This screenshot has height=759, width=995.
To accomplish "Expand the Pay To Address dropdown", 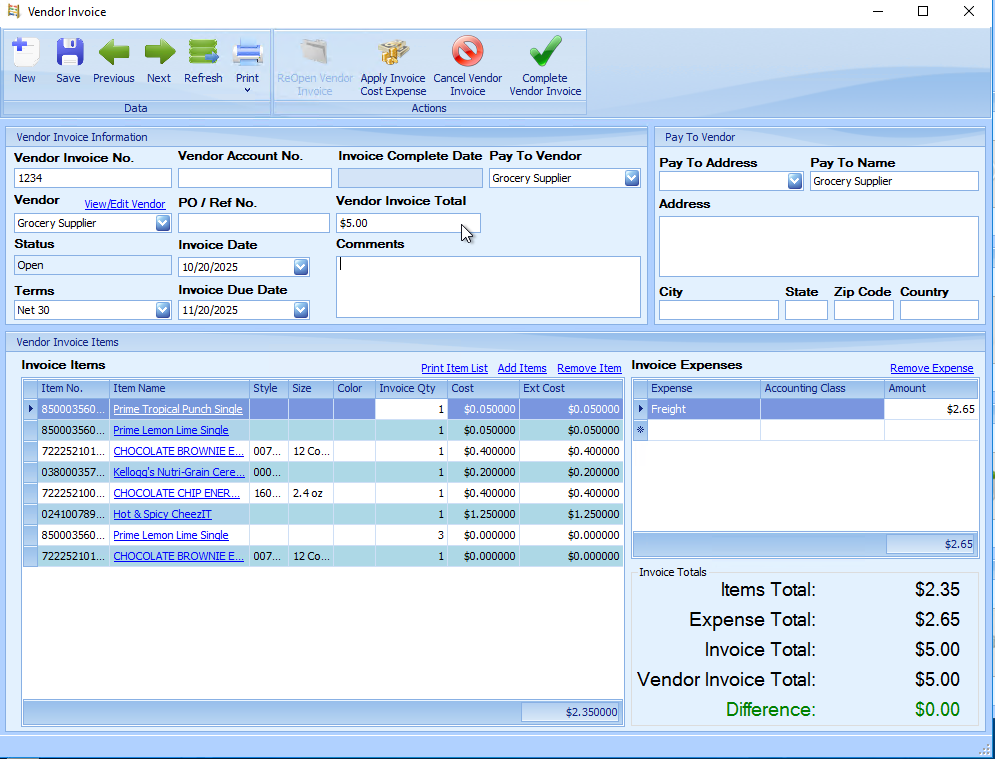I will click(x=795, y=181).
